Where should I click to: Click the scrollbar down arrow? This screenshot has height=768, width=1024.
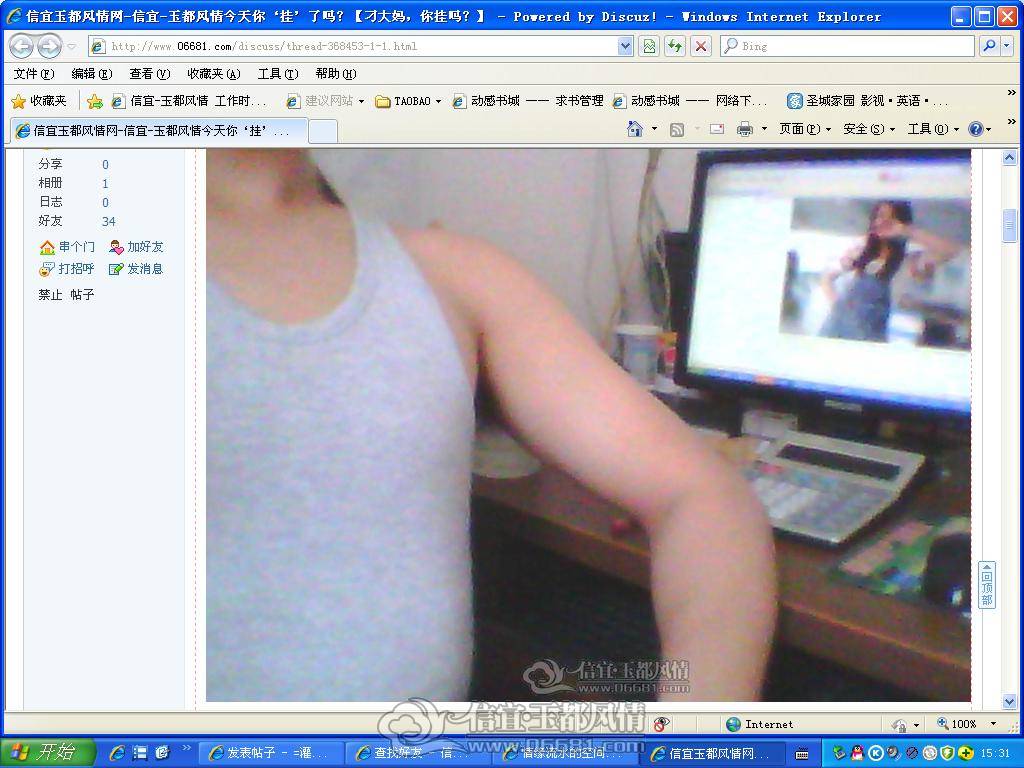pyautogui.click(x=1009, y=703)
